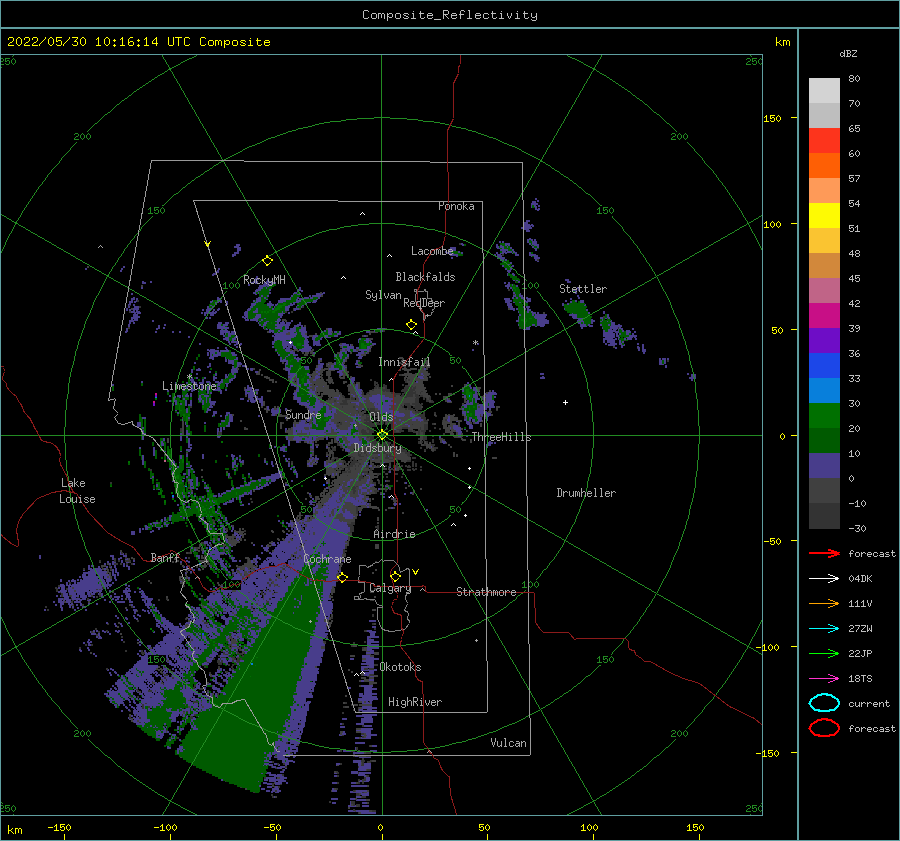The height and width of the screenshot is (841, 900).
Task: Click the cyan 27ZW arrow icon
Action: coord(824,629)
